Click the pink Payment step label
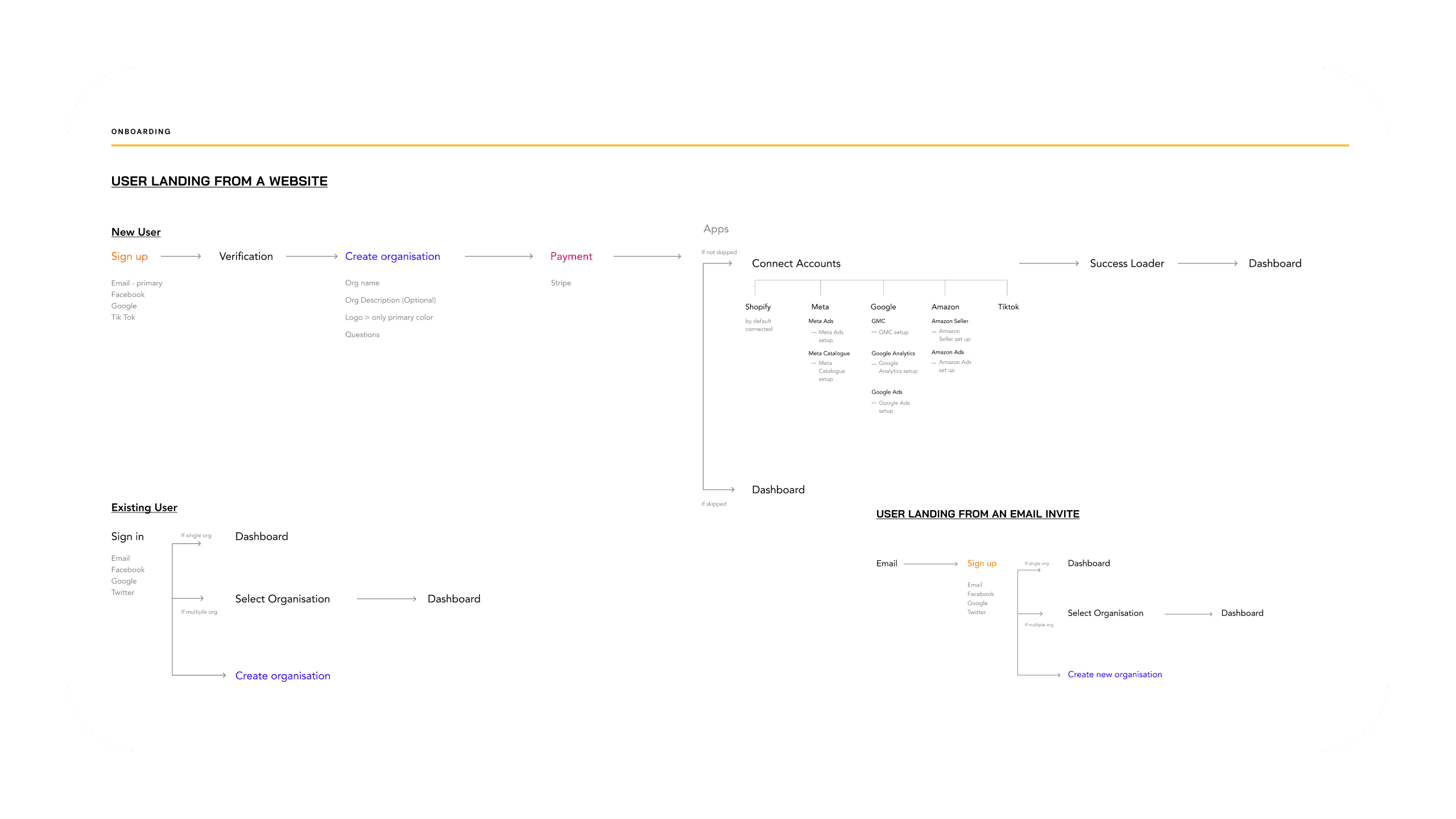Image resolution: width=1456 pixels, height=819 pixels. tap(571, 257)
